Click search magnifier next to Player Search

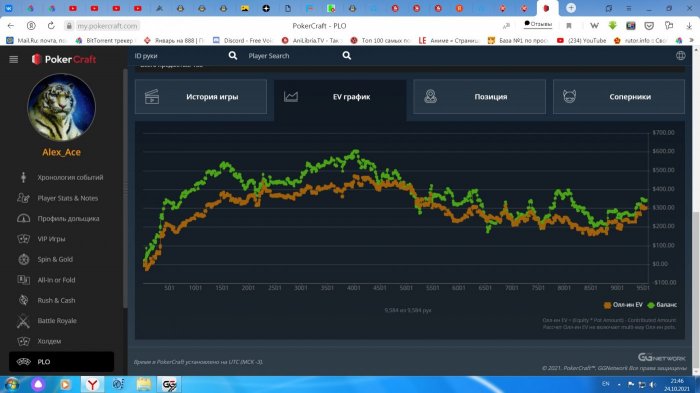(346, 56)
